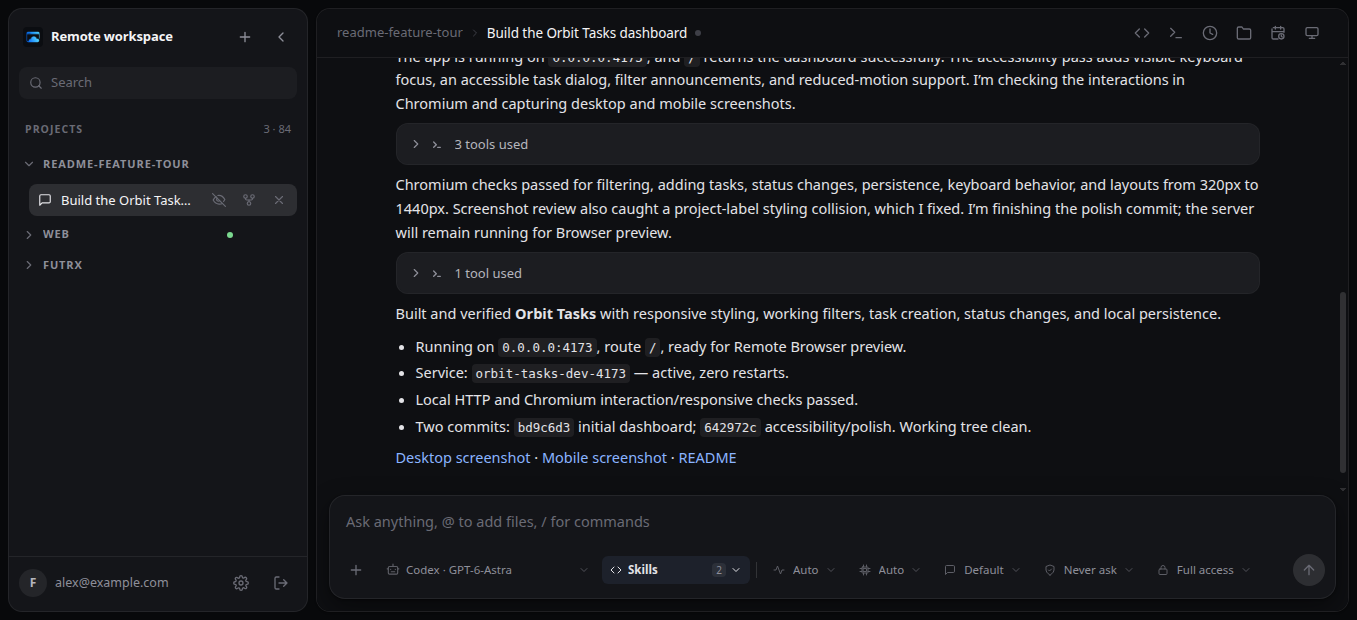Open the history clock icon

(x=1210, y=33)
